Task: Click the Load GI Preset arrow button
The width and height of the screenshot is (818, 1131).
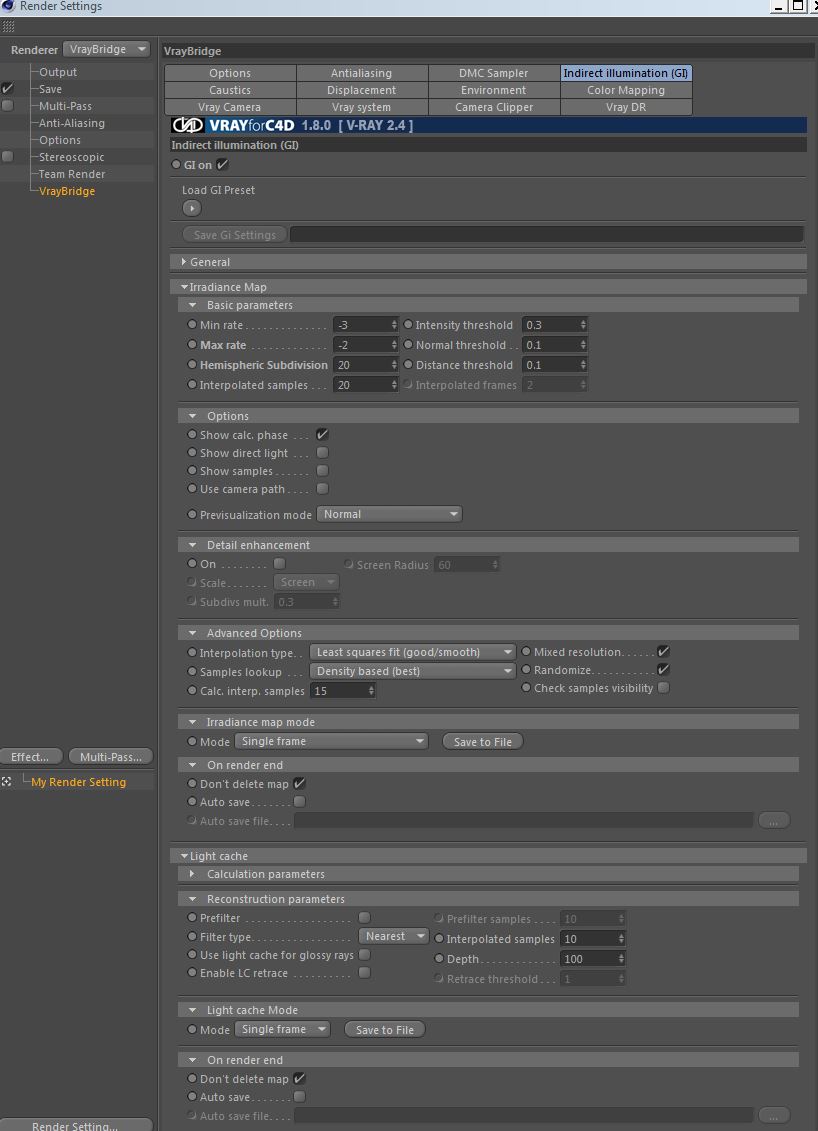Action: pos(192,208)
